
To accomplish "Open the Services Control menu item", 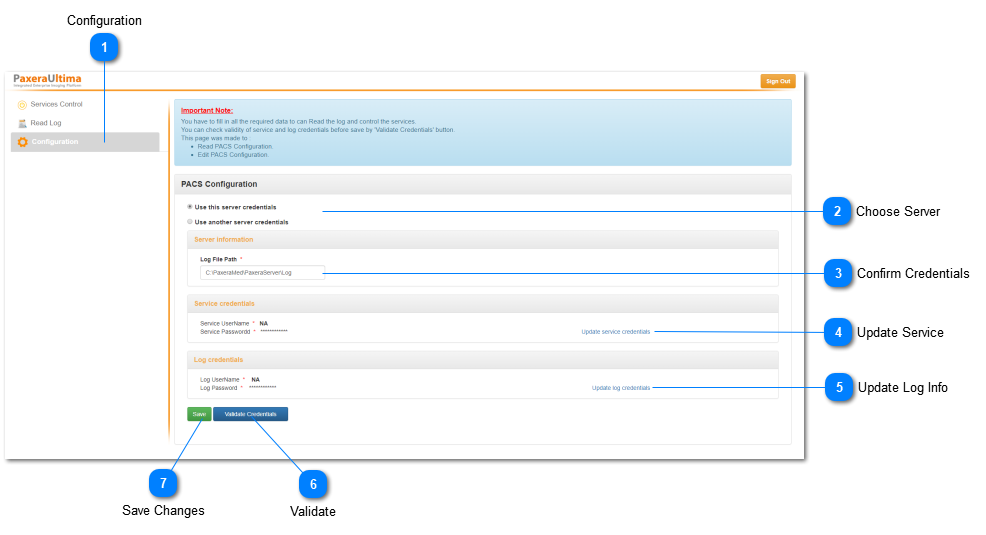I will click(x=56, y=105).
